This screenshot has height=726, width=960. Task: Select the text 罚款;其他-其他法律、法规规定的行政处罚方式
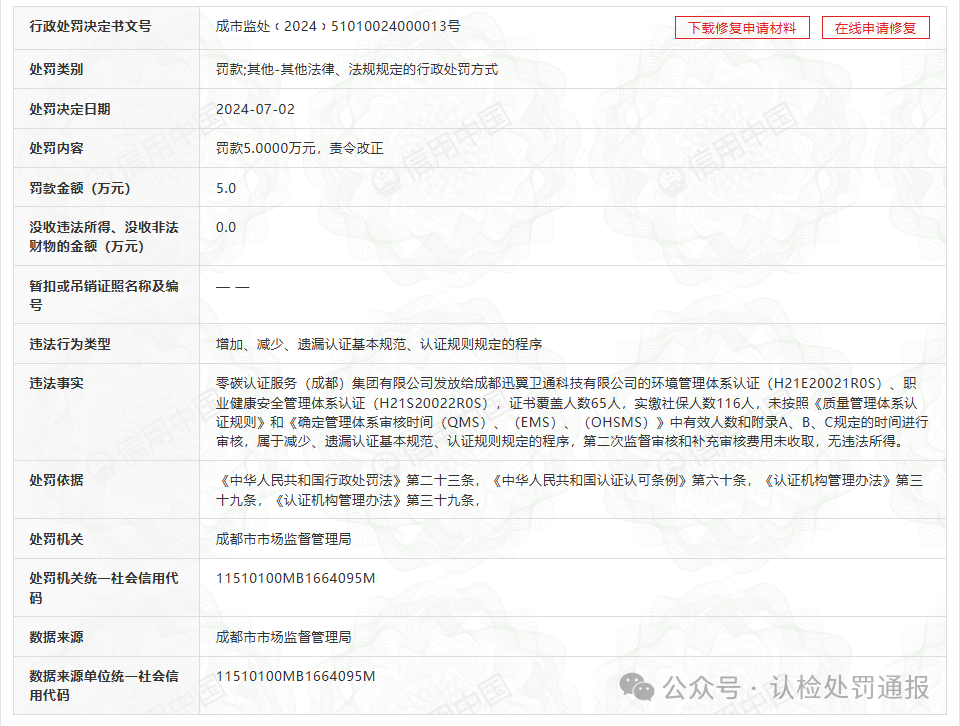coord(357,69)
